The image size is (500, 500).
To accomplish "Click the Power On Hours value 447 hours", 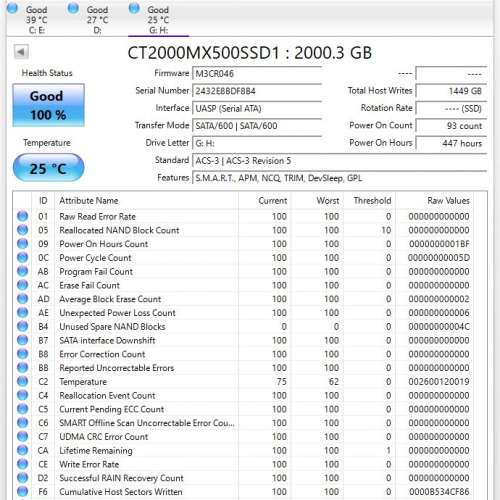I will [451, 143].
